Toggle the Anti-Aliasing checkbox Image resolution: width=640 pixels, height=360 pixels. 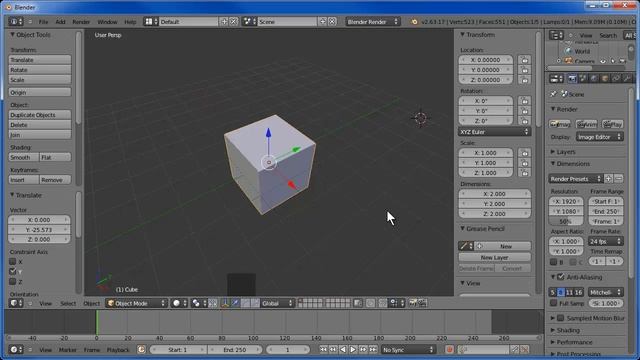561,277
